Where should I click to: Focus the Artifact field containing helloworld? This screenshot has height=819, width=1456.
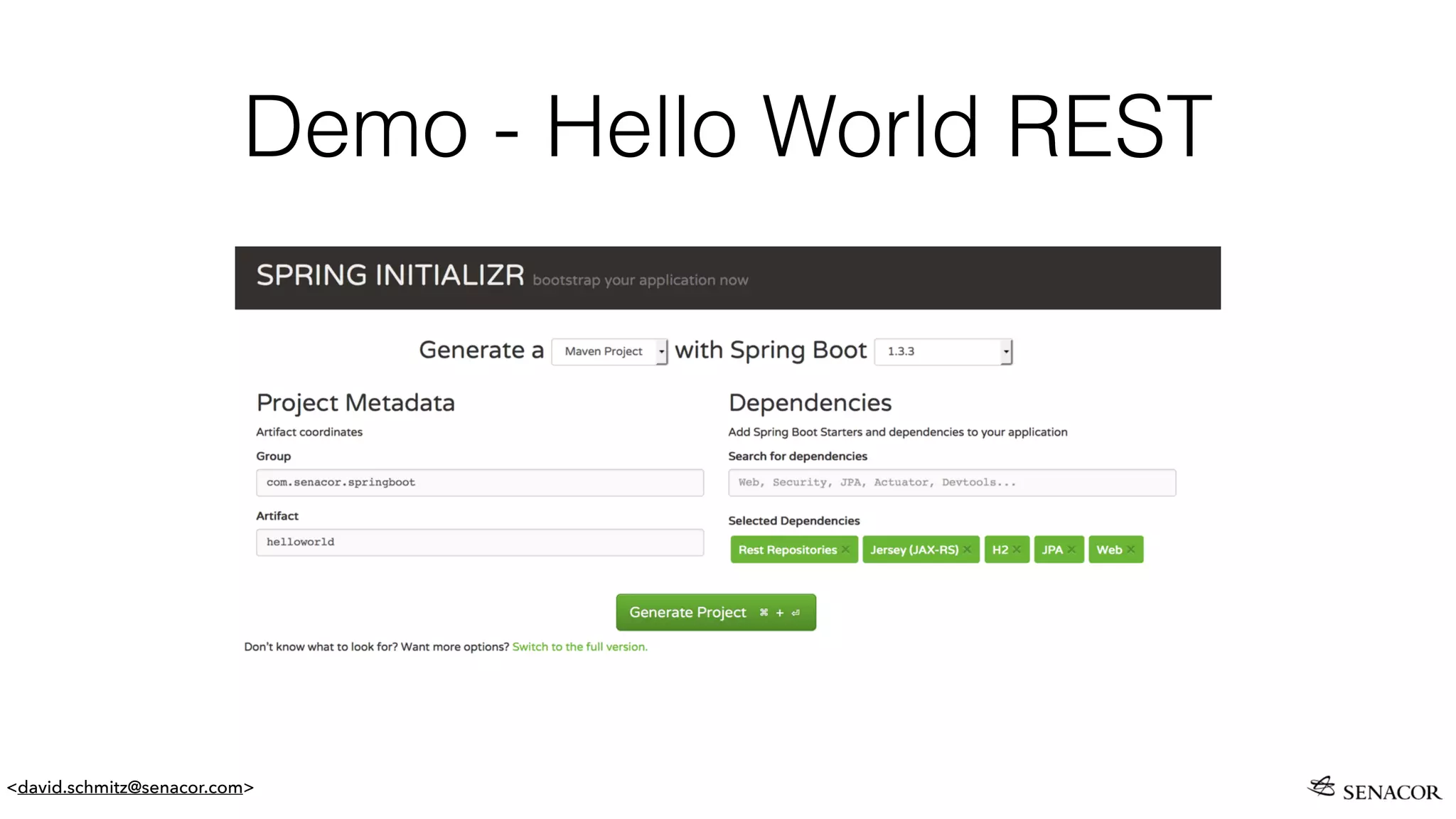click(x=479, y=542)
